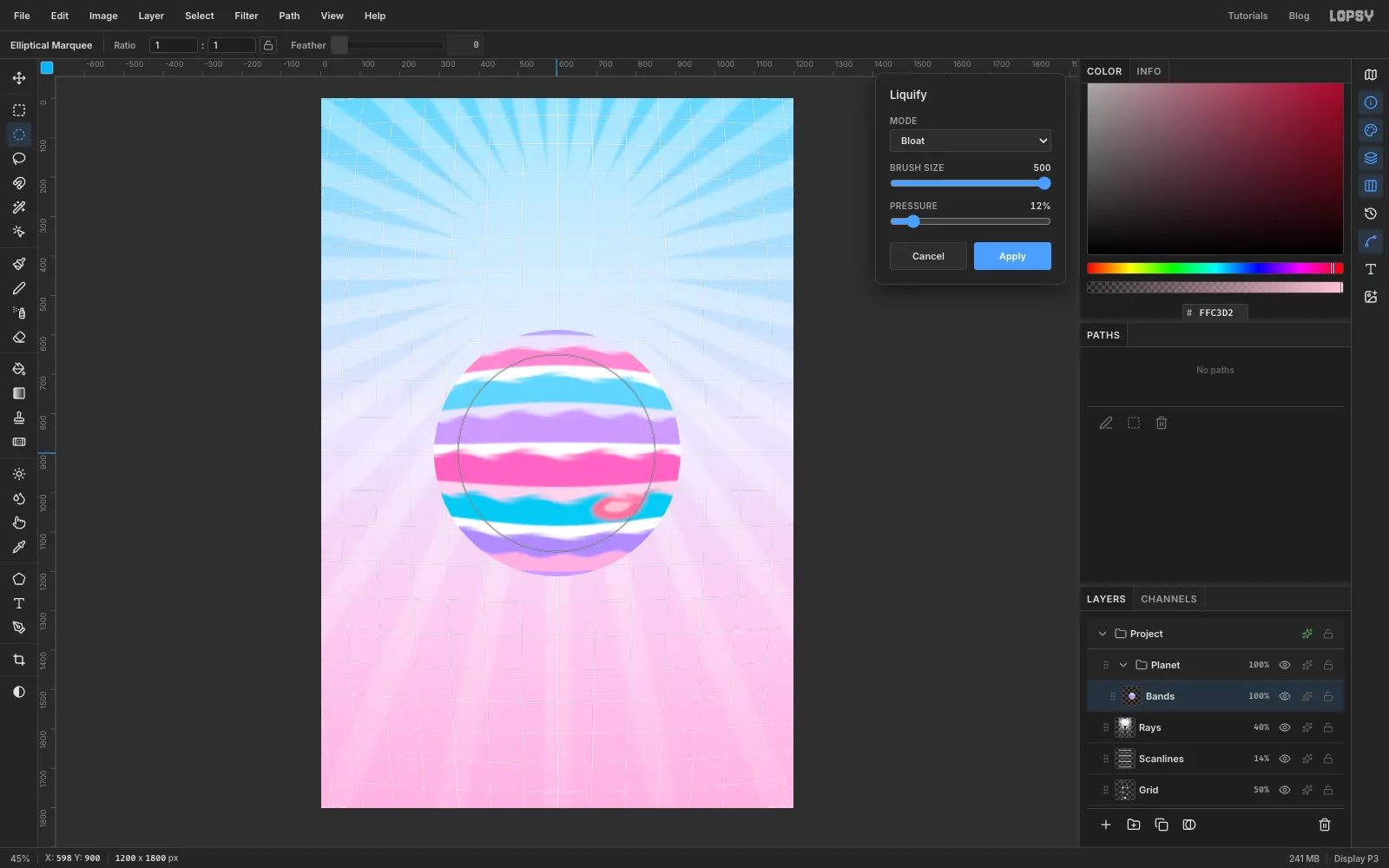Screen dimensions: 1389x868
Task: Open the Blog link
Action: tap(1299, 16)
